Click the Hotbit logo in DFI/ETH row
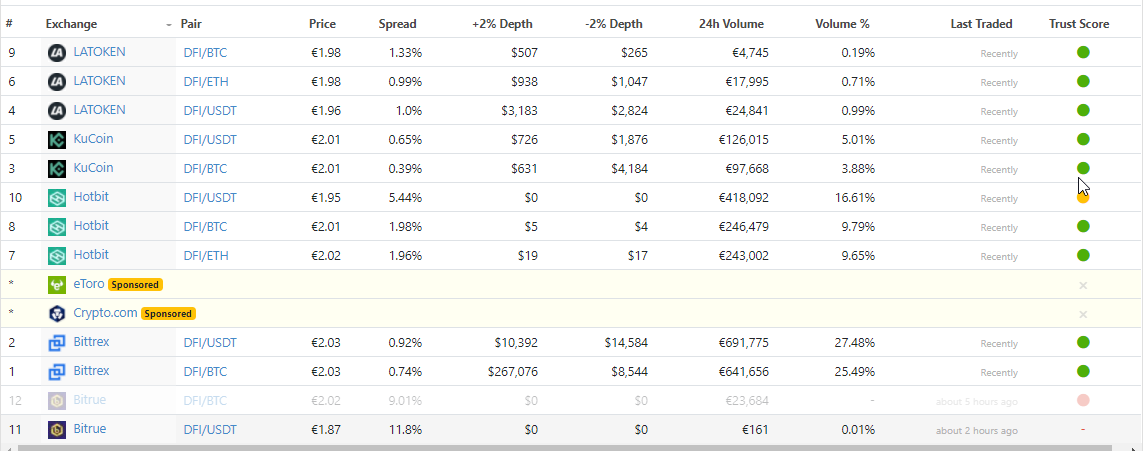Image resolution: width=1148 pixels, height=451 pixels. (x=57, y=256)
